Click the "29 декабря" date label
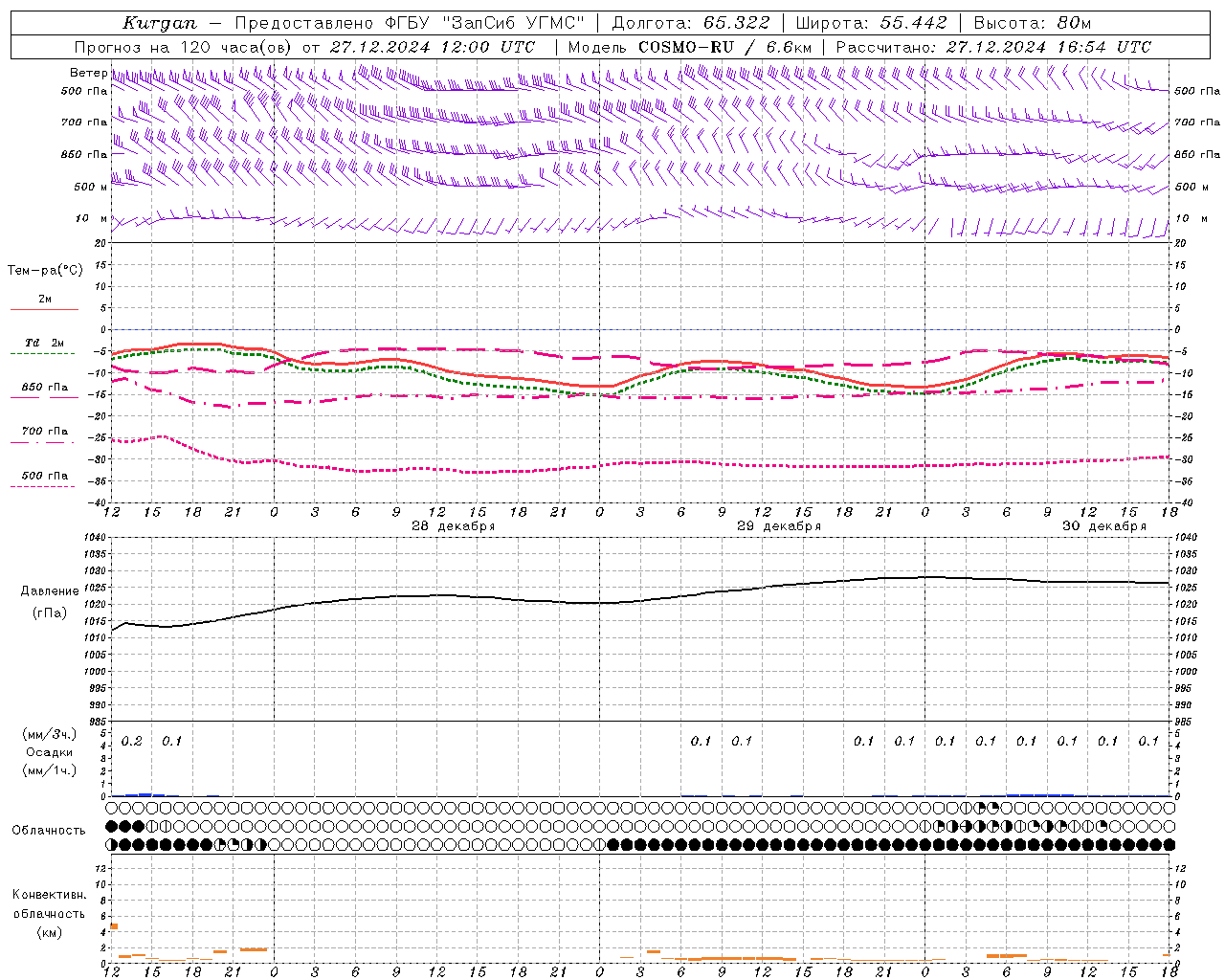This screenshot has width=1225, height=980. (x=779, y=526)
